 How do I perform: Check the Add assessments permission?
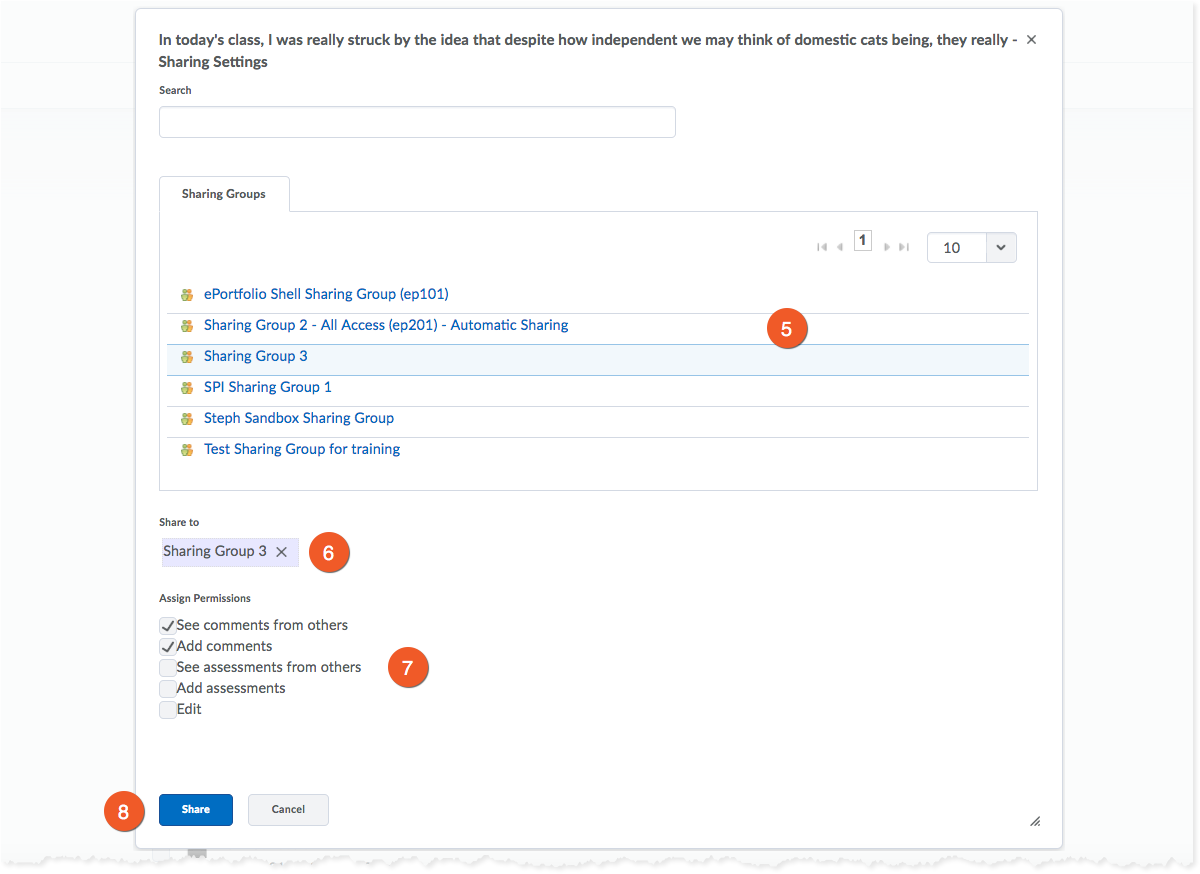[168, 689]
